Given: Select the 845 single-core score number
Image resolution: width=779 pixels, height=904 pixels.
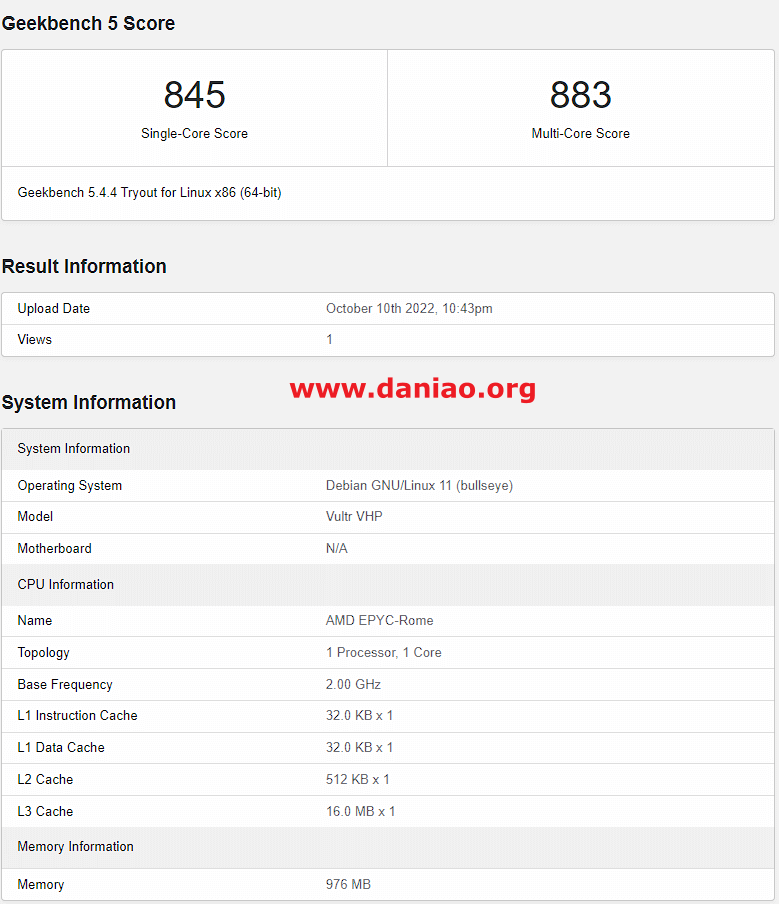Looking at the screenshot, I should click(x=194, y=95).
